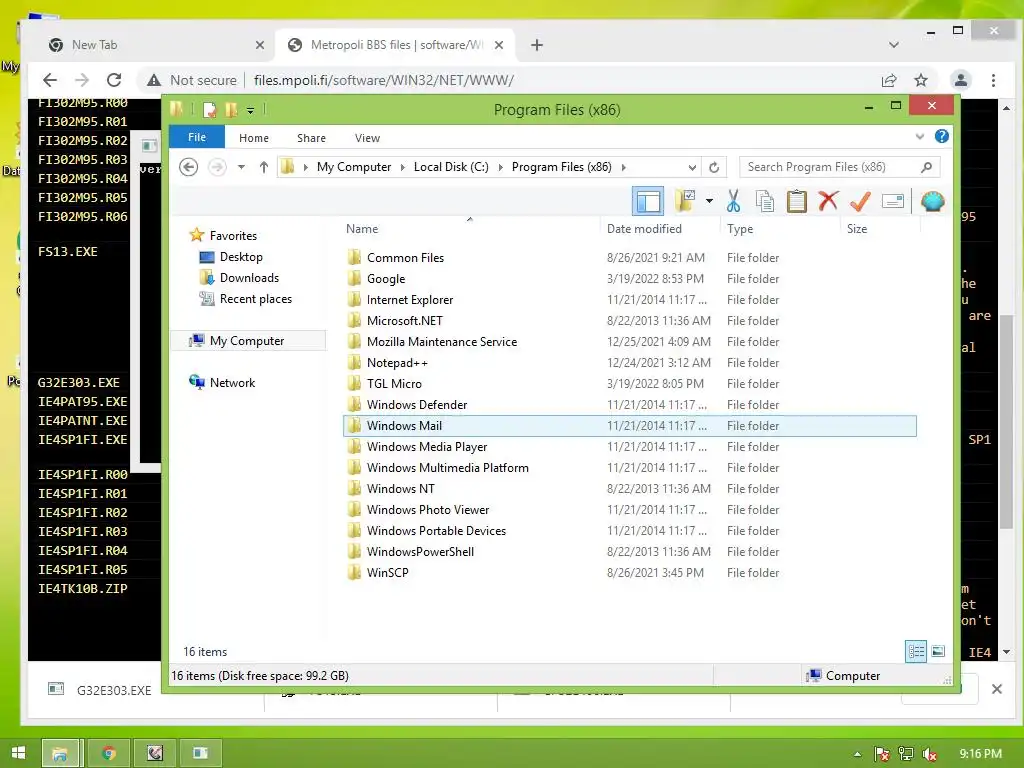Image resolution: width=1024 pixels, height=768 pixels.
Task: Open Customize Quick Access Toolbar dropdown
Action: pos(250,111)
